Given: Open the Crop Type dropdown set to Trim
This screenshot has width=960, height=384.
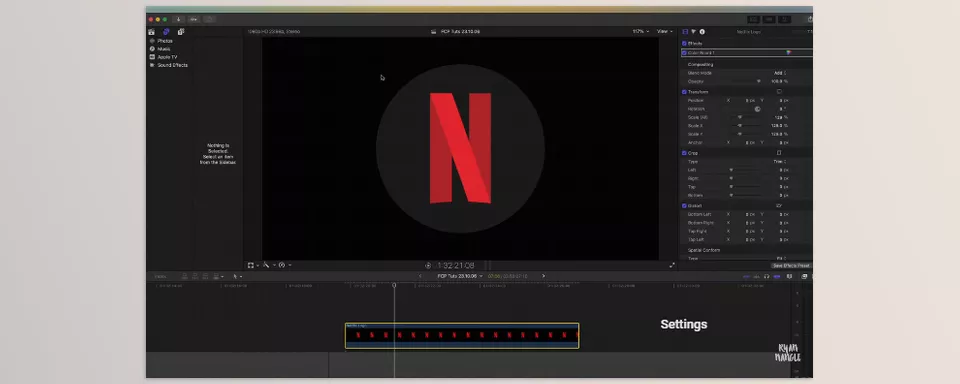Looking at the screenshot, I should (780, 162).
